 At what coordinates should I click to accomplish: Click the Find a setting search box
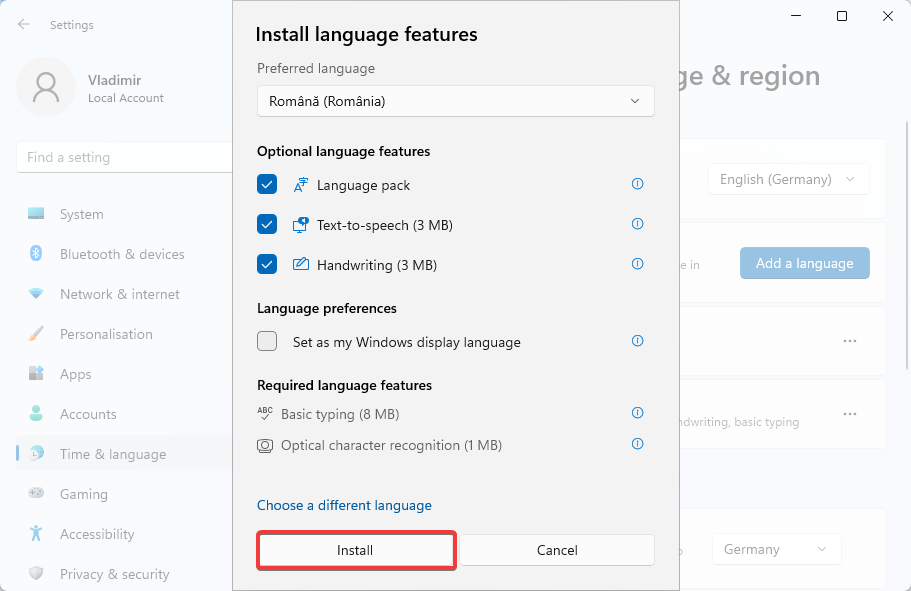[x=125, y=157]
